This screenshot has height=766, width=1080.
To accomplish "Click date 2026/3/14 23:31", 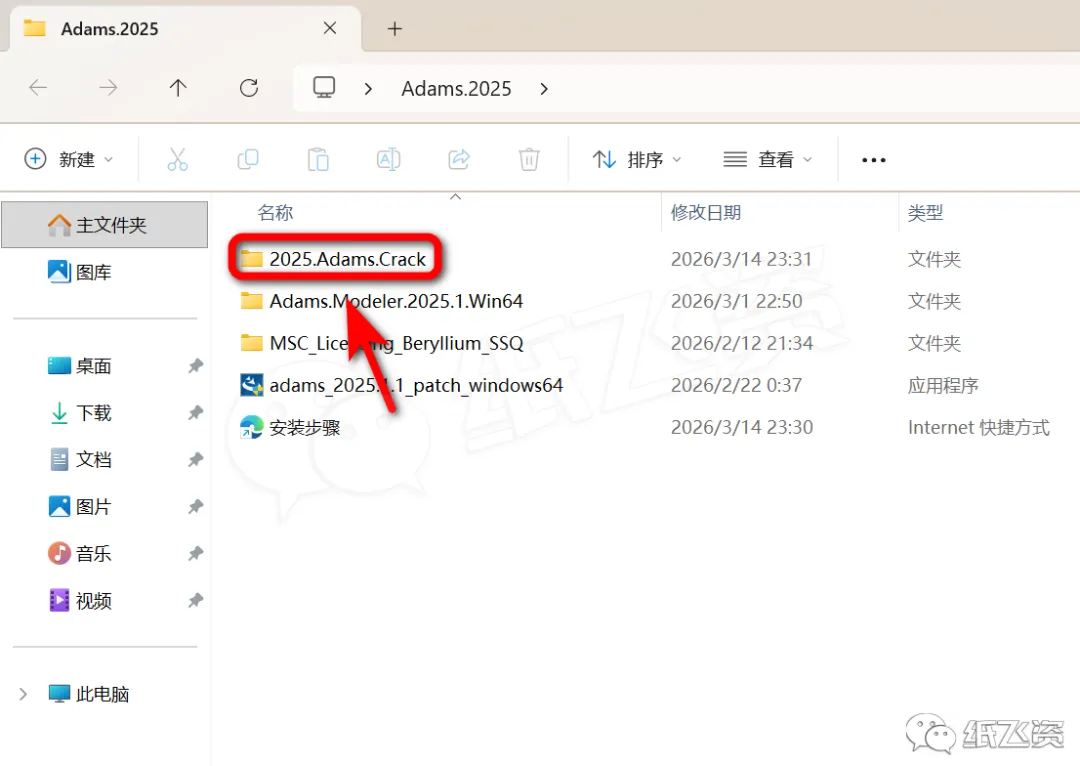I will [x=741, y=259].
